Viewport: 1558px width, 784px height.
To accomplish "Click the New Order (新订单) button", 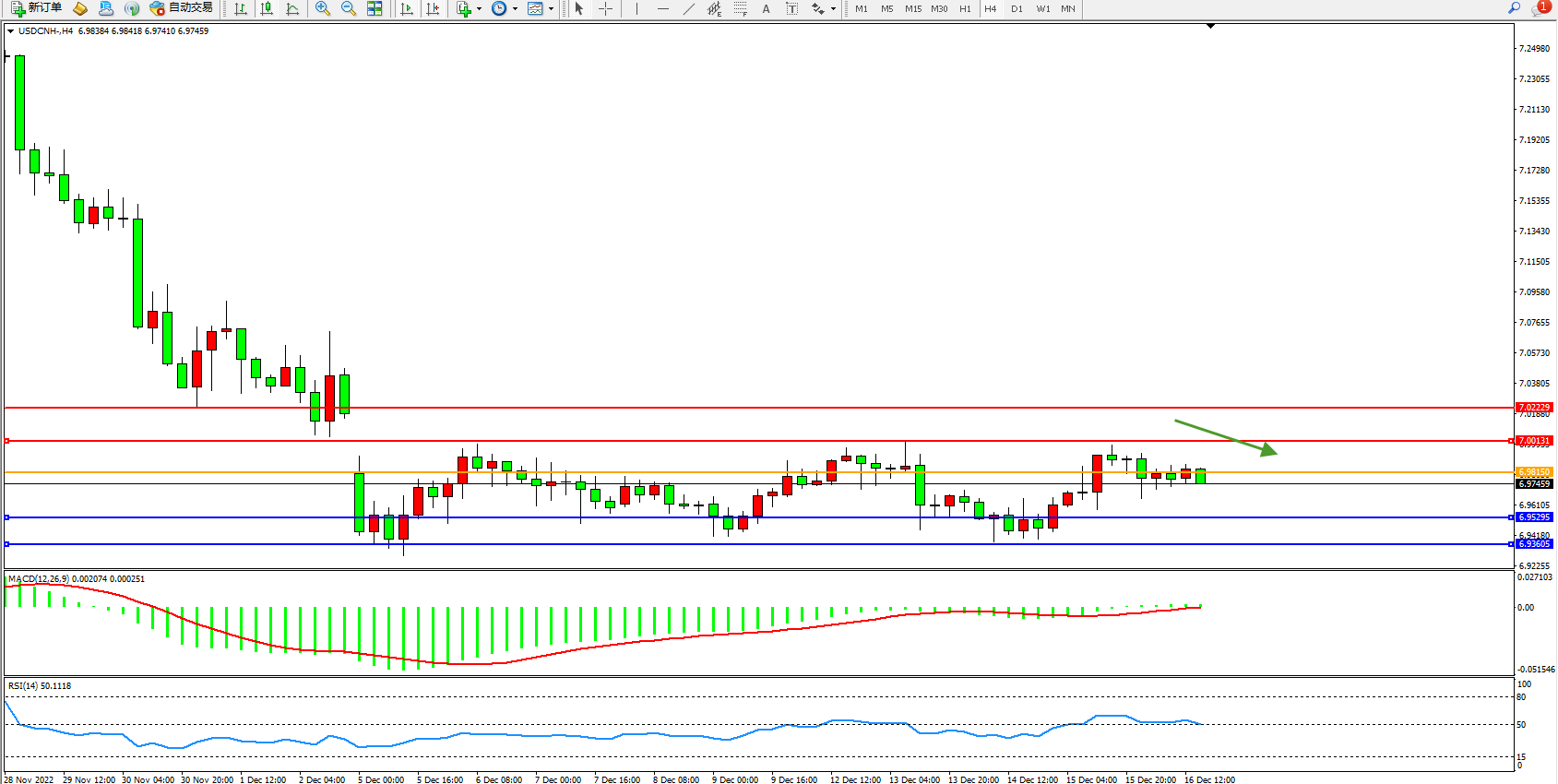I will (x=36, y=8).
